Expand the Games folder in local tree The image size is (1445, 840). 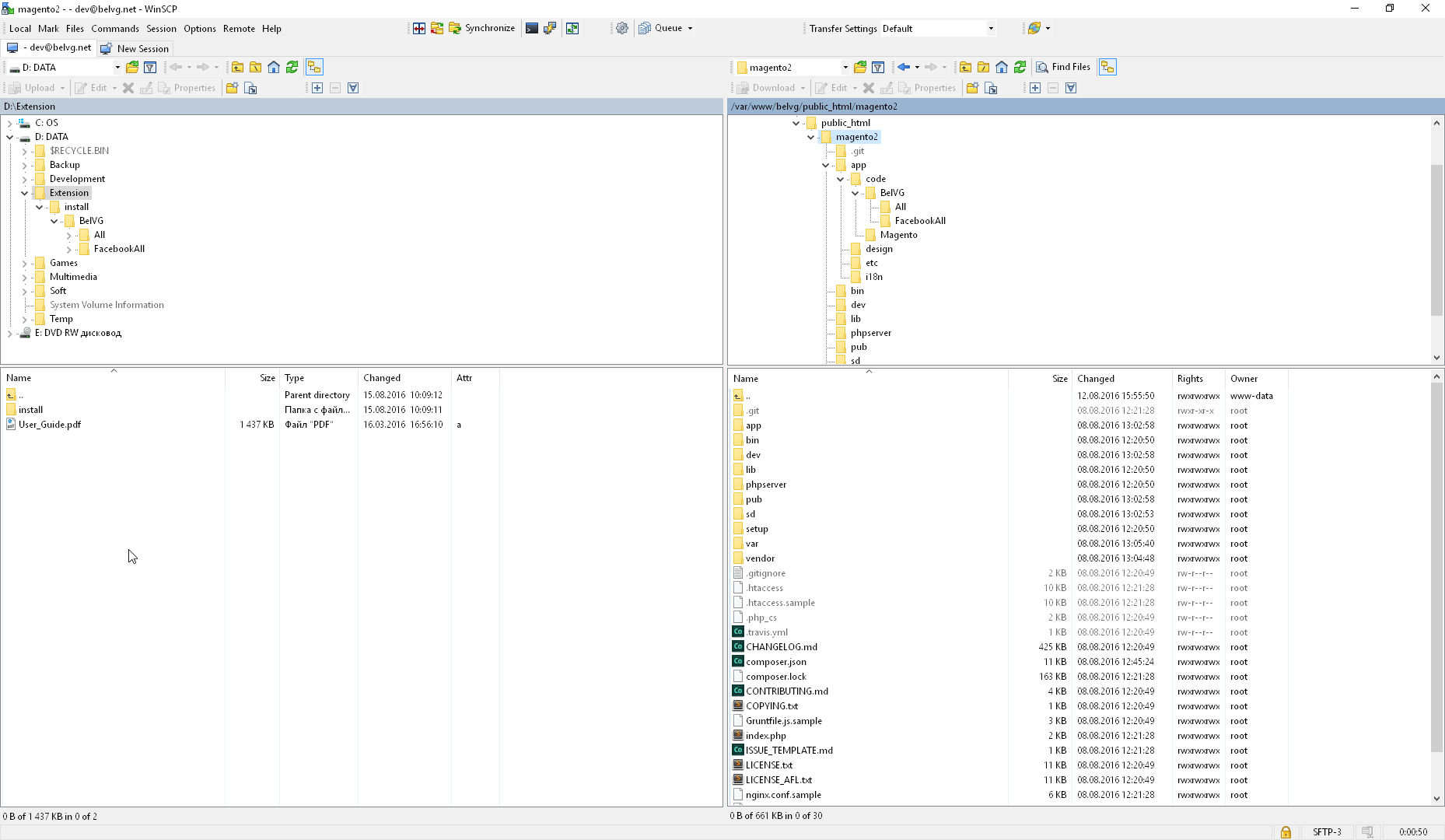pyautogui.click(x=24, y=263)
